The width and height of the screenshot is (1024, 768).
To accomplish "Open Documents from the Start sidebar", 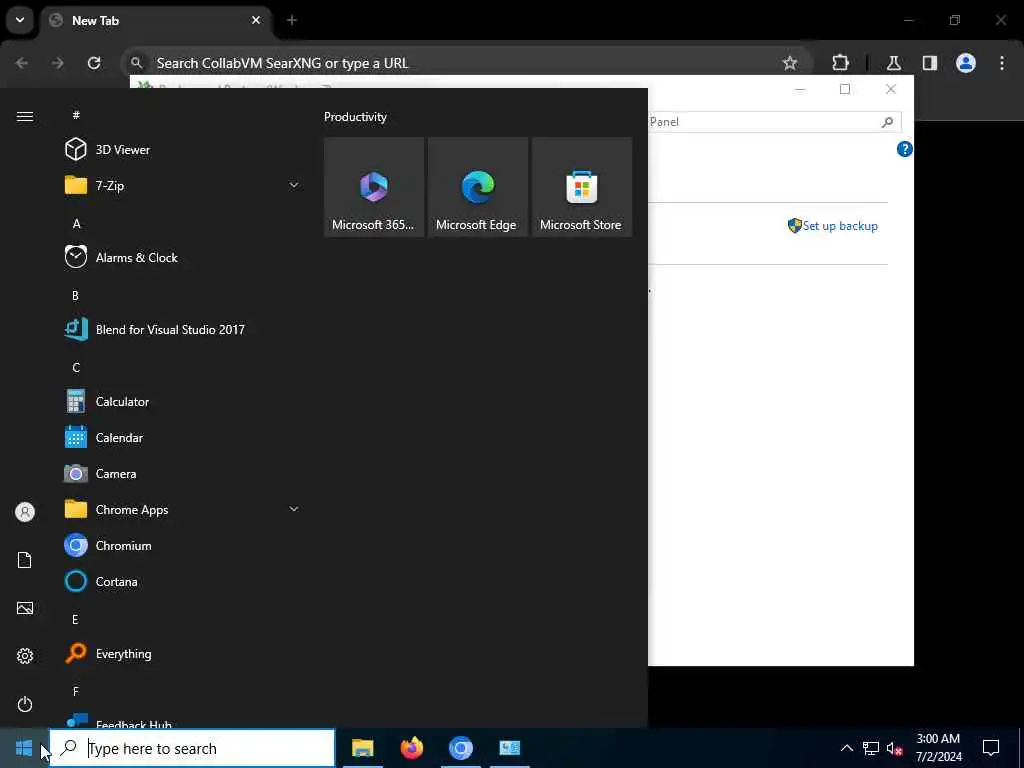I will point(25,560).
